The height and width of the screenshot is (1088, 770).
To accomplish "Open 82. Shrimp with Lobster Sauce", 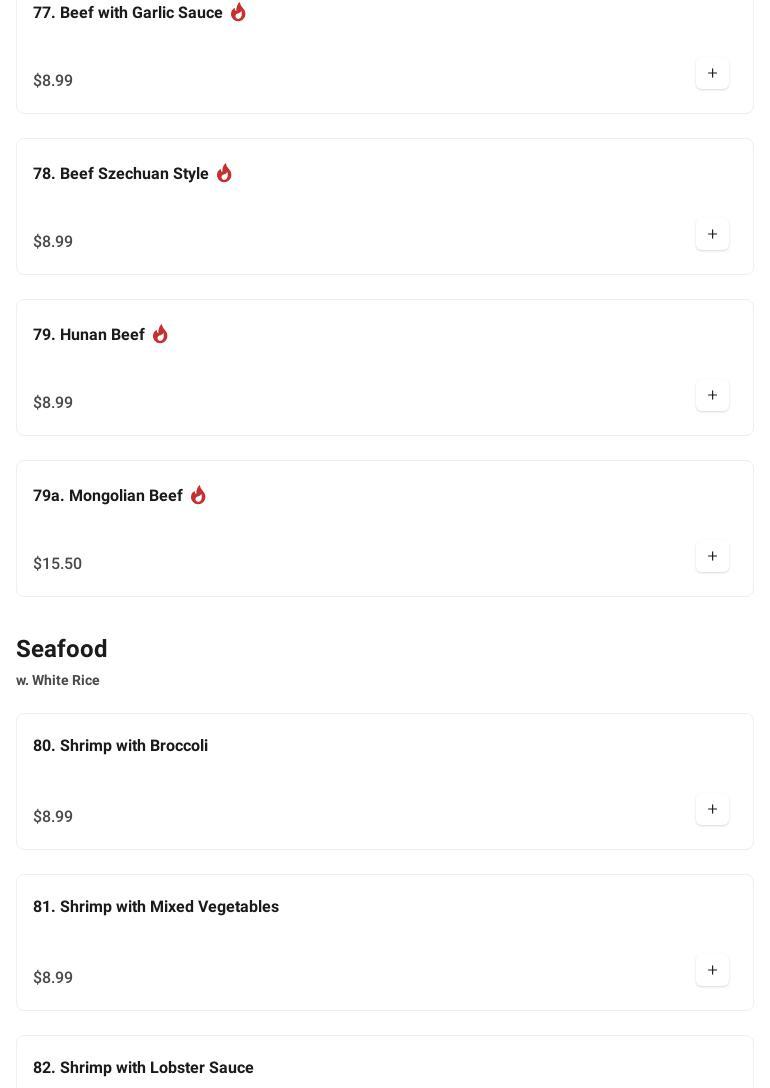I will click(143, 1068).
